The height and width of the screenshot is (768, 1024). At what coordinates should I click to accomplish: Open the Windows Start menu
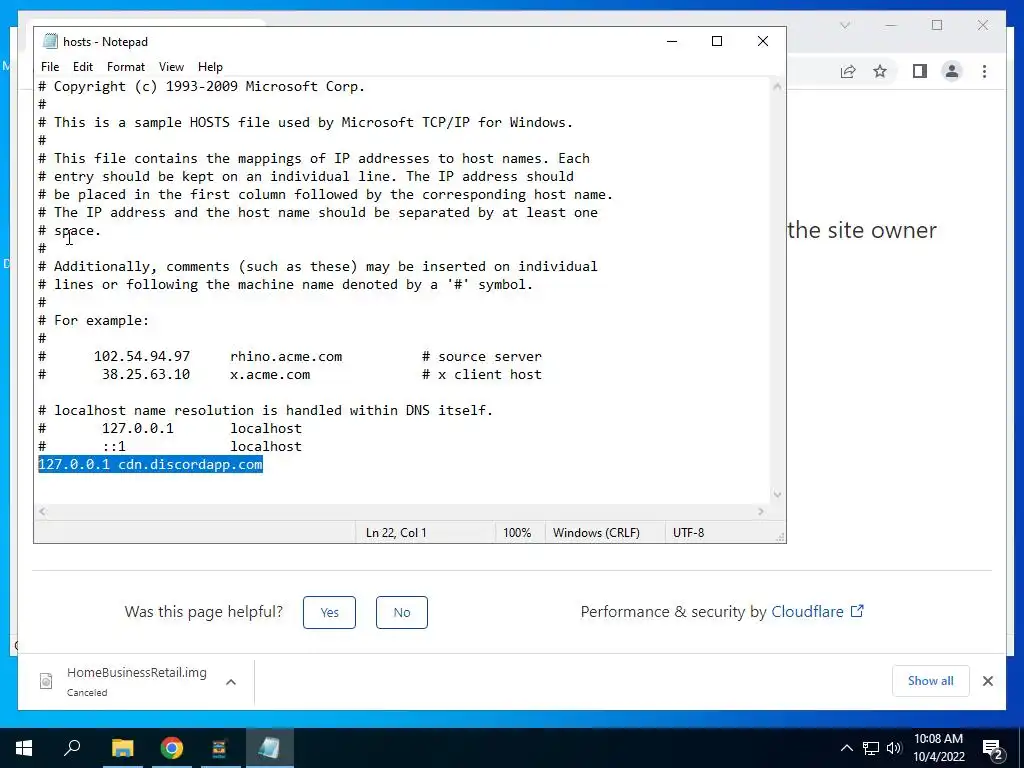pyautogui.click(x=24, y=748)
